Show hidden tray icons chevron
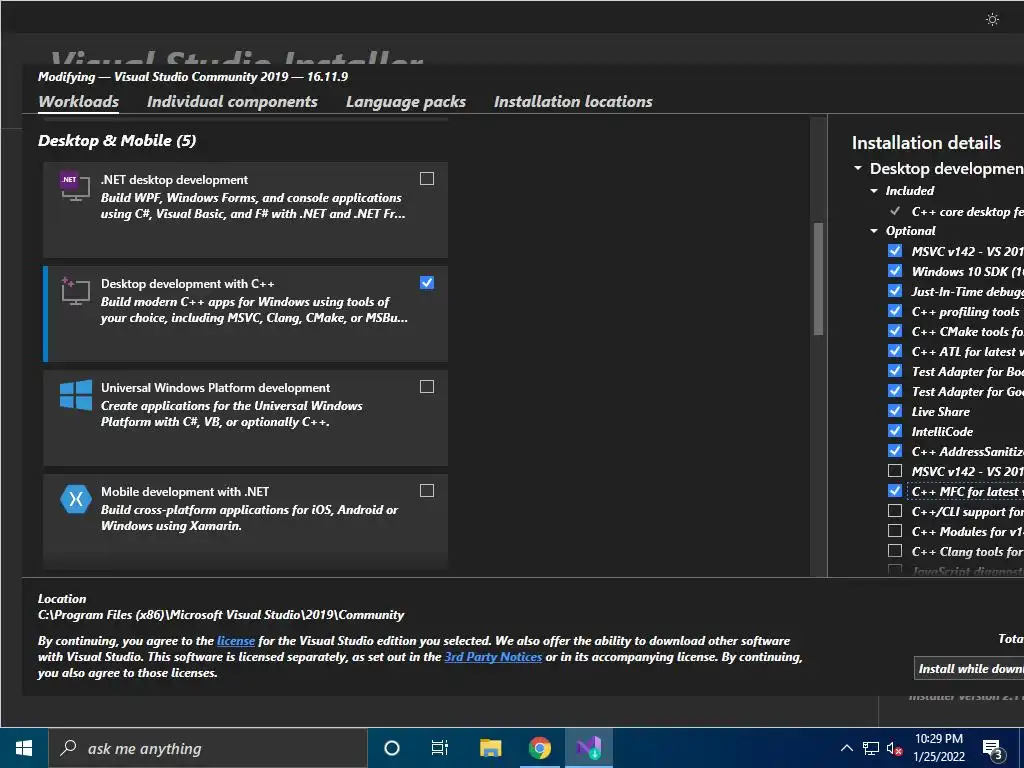The width and height of the screenshot is (1024, 768). (846, 748)
